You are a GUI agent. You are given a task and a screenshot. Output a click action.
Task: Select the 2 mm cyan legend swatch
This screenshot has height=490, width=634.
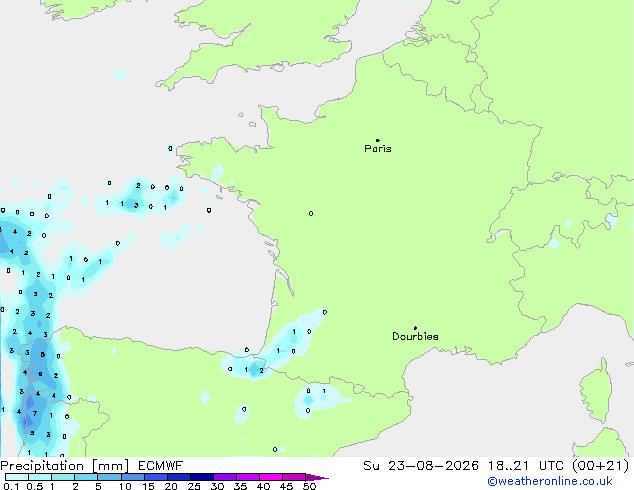pos(86,477)
